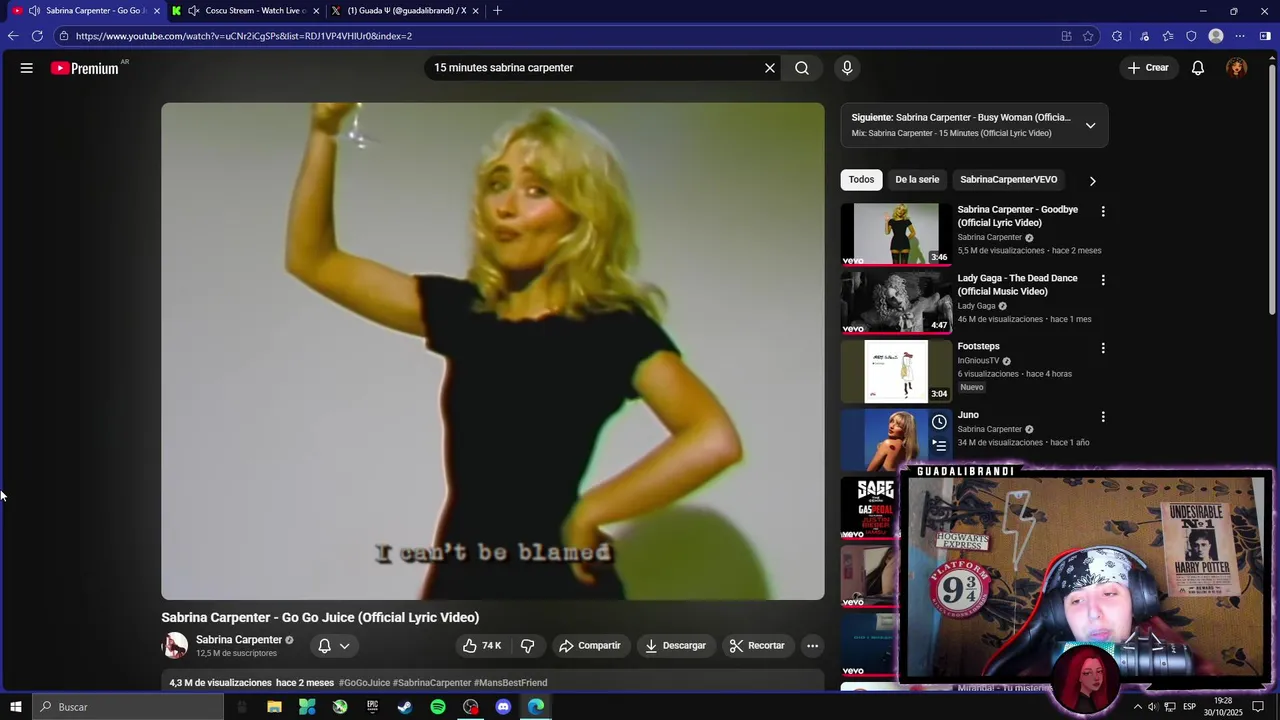
Task: Reload the page with refresh icon
Action: pos(37,36)
